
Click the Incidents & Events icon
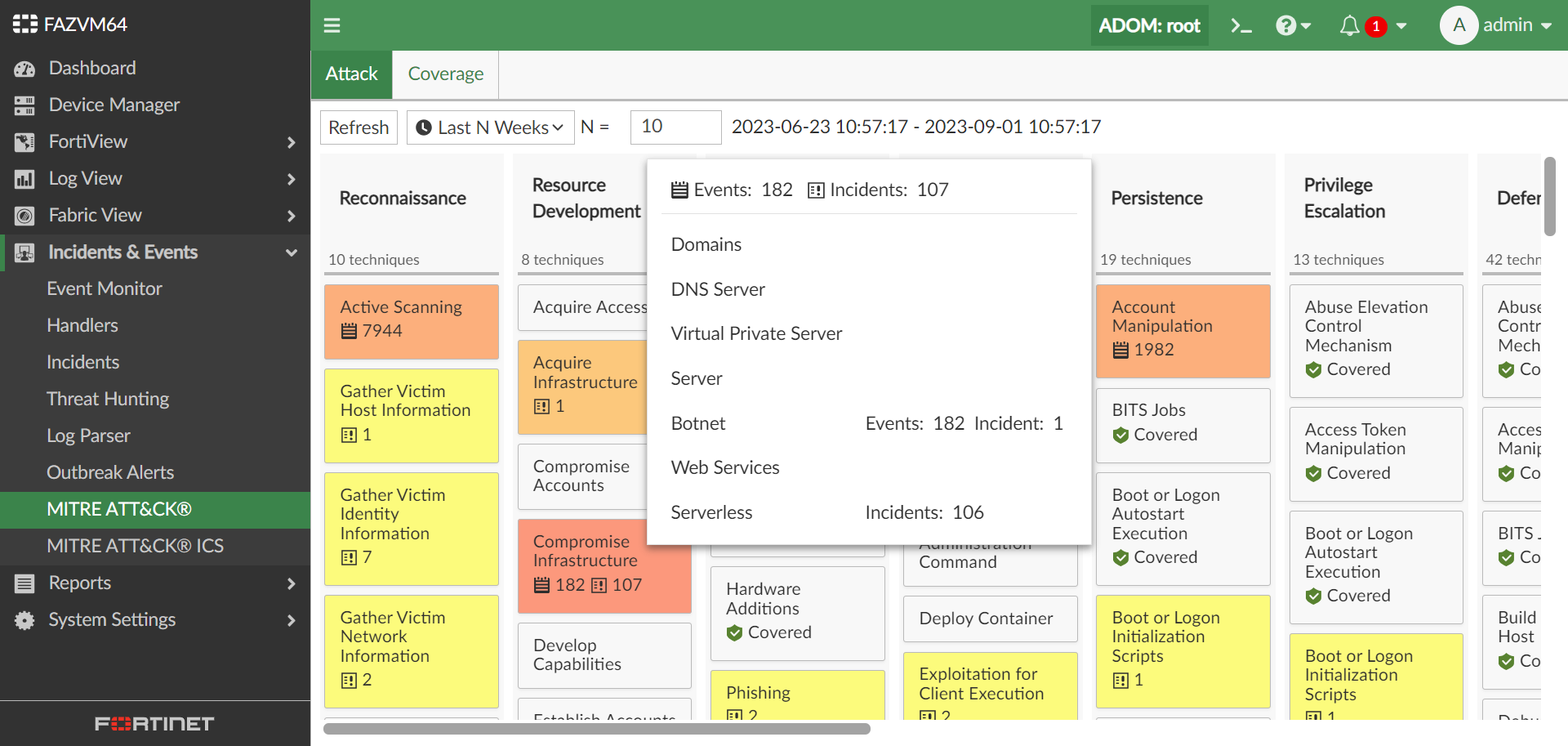(x=24, y=252)
